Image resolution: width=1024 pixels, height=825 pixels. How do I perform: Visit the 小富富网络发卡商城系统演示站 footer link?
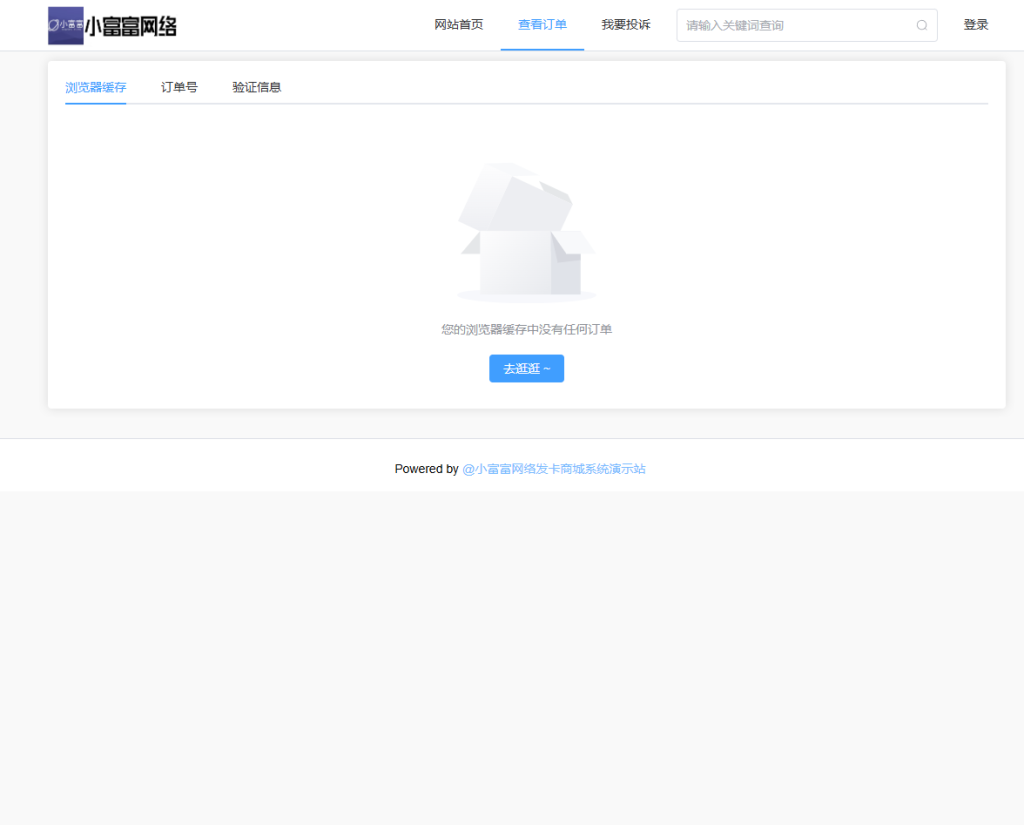pos(552,468)
